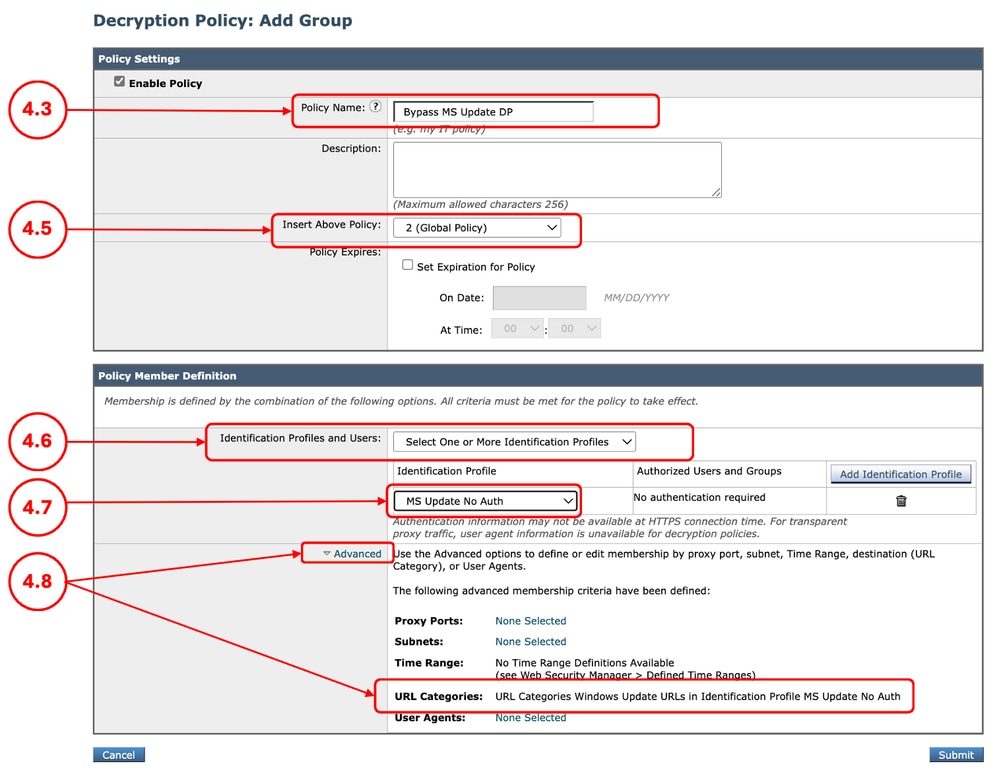Enable Set Expiration for Policy

[x=407, y=265]
